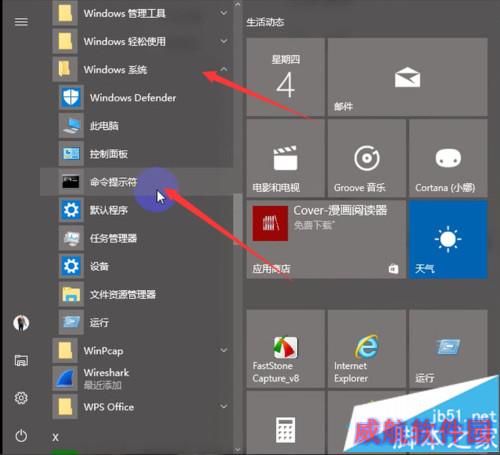Open the Windows 轻松使用 folder
Image resolution: width=500 pixels, height=455 pixels.
tap(140, 41)
